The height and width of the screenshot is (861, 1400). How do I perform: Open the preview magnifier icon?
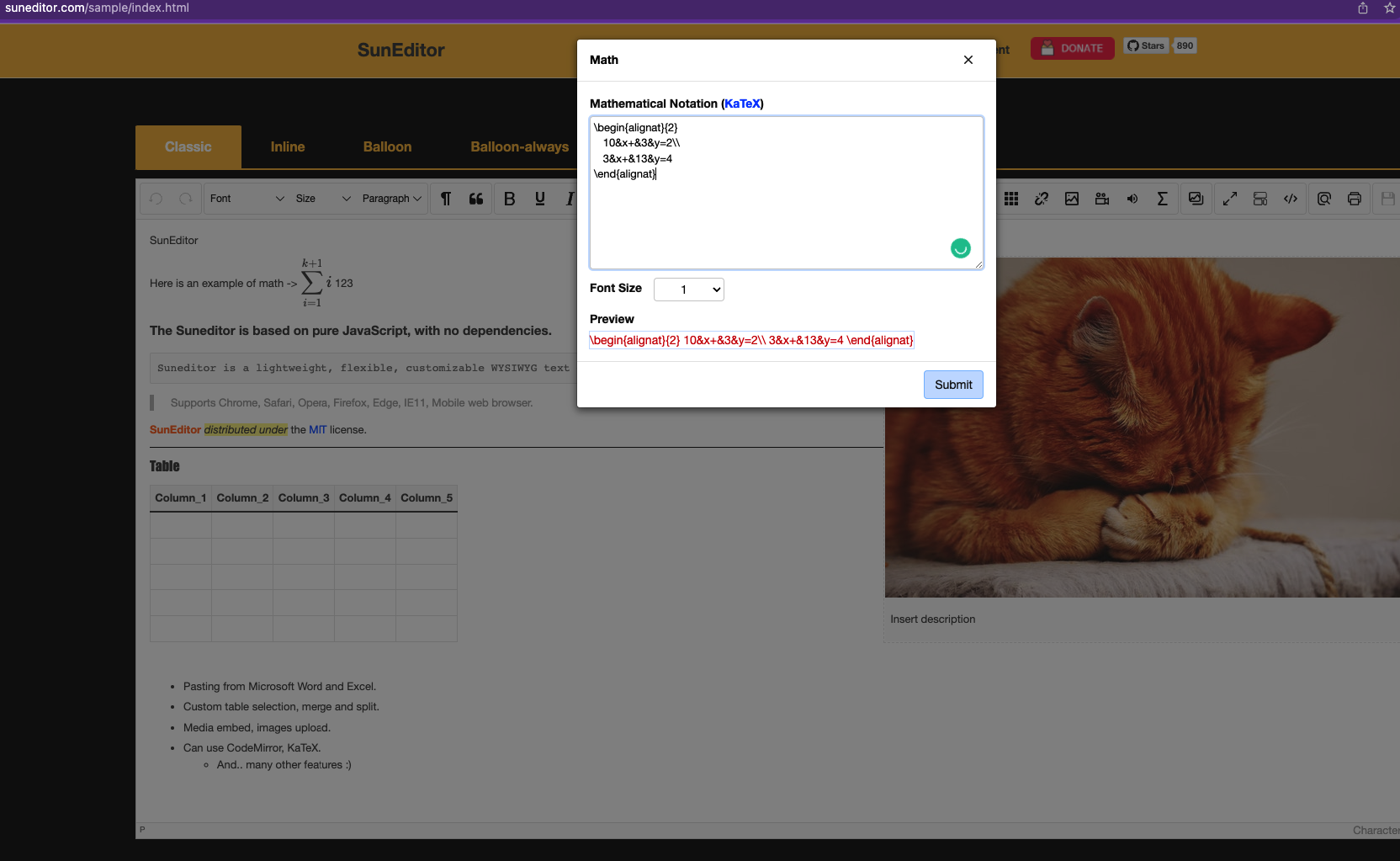pos(1323,199)
